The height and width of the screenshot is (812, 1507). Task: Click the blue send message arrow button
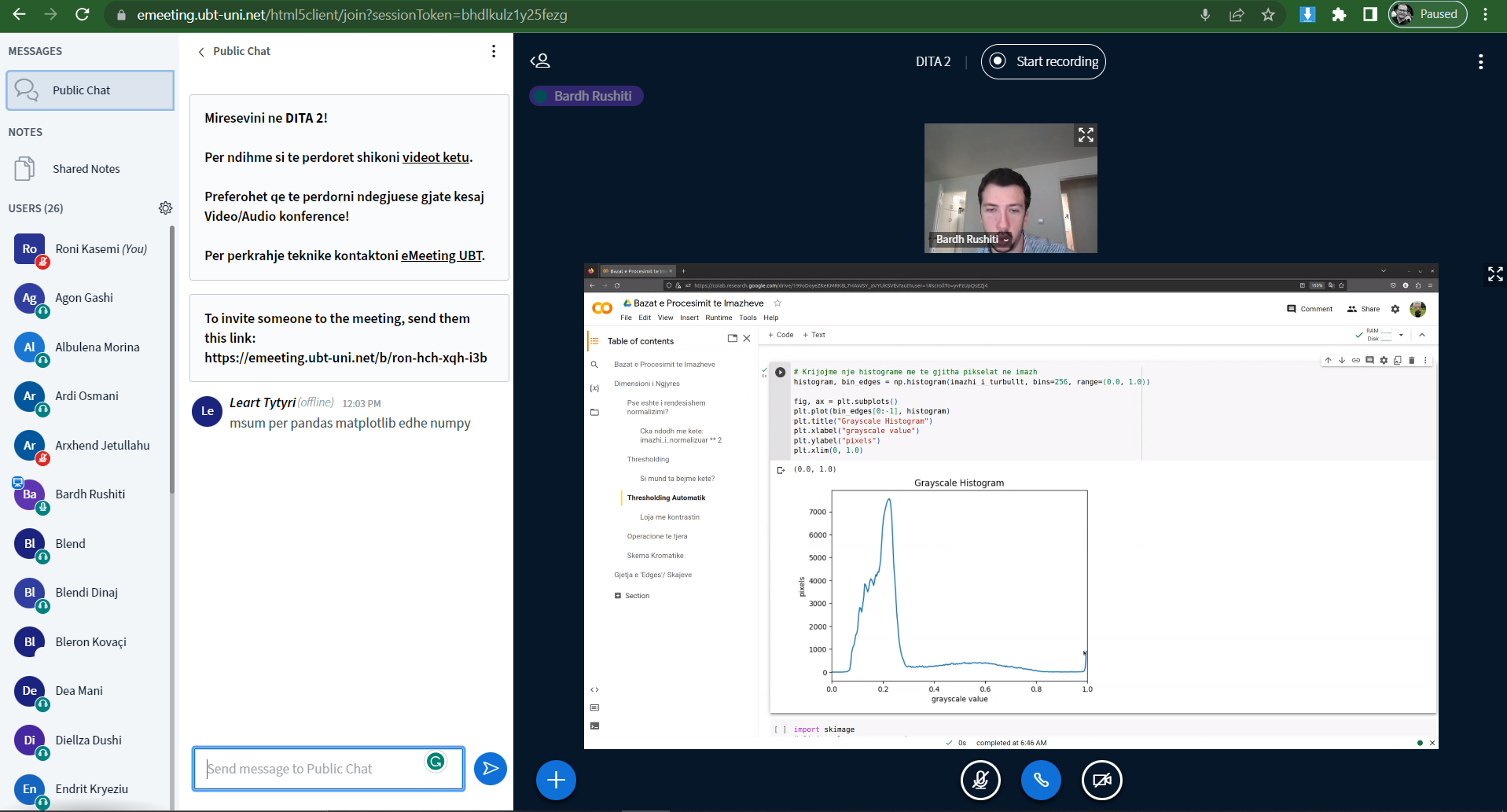point(490,768)
